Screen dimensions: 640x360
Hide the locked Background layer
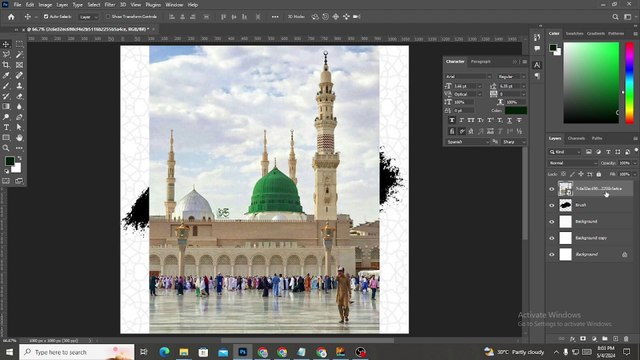pyautogui.click(x=552, y=254)
